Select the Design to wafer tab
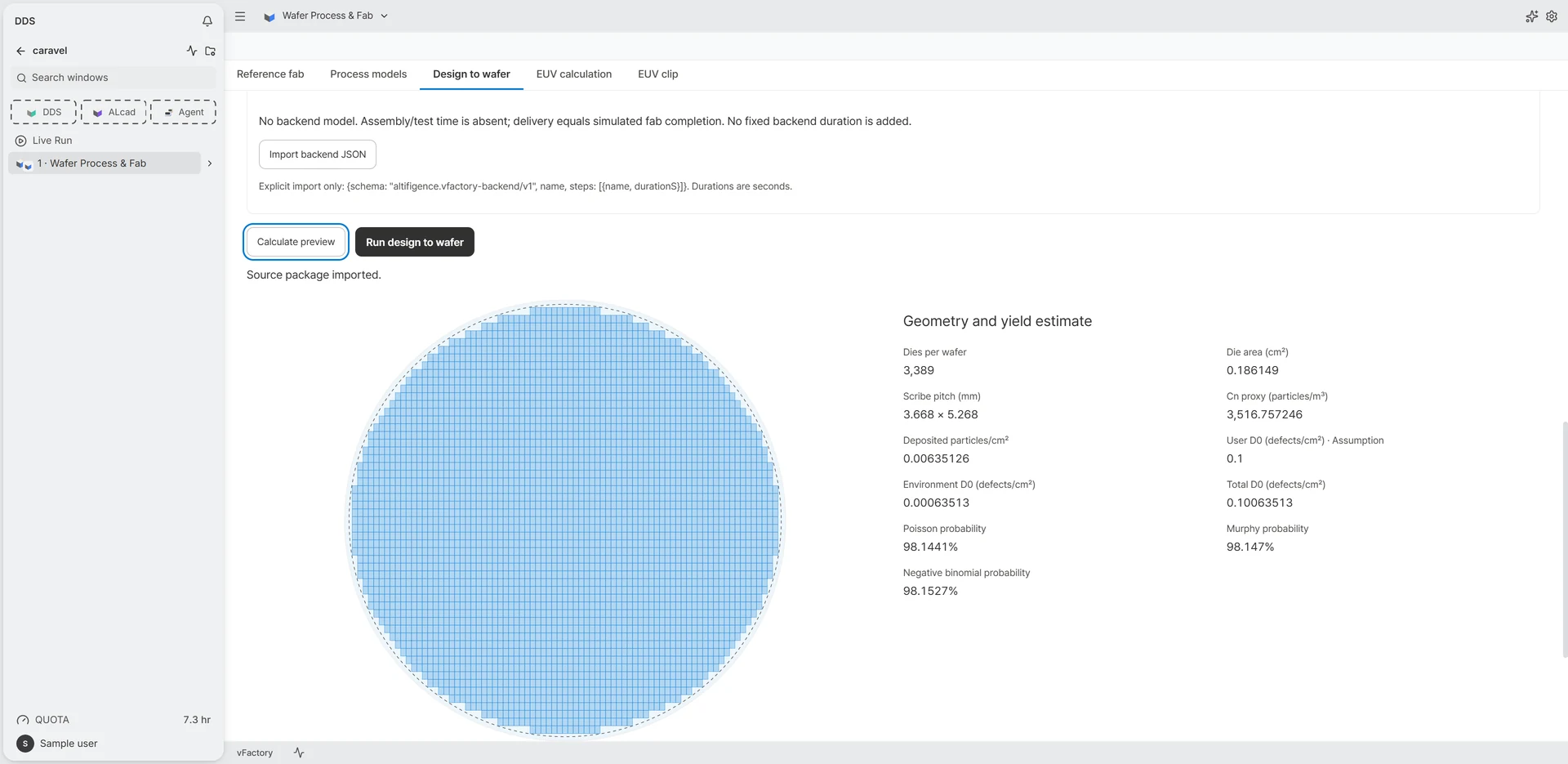Viewport: 1568px width, 764px height. [x=471, y=74]
